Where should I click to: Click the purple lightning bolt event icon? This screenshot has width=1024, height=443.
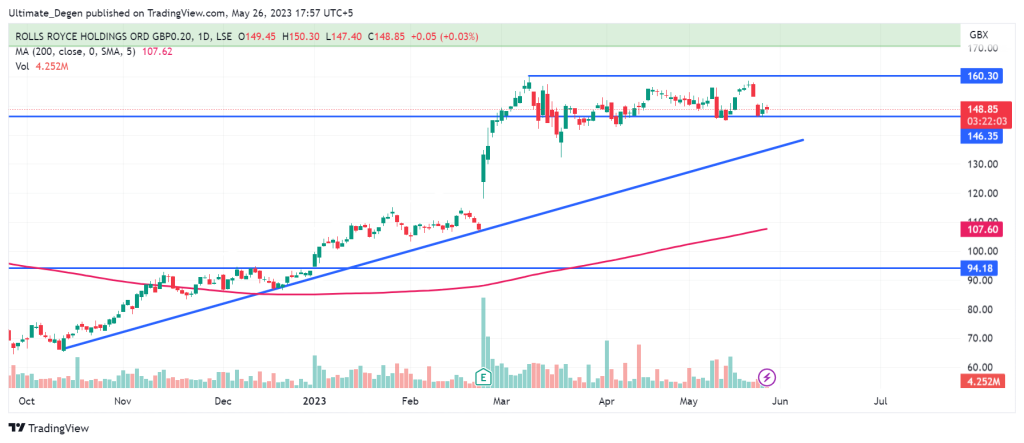click(x=766, y=377)
